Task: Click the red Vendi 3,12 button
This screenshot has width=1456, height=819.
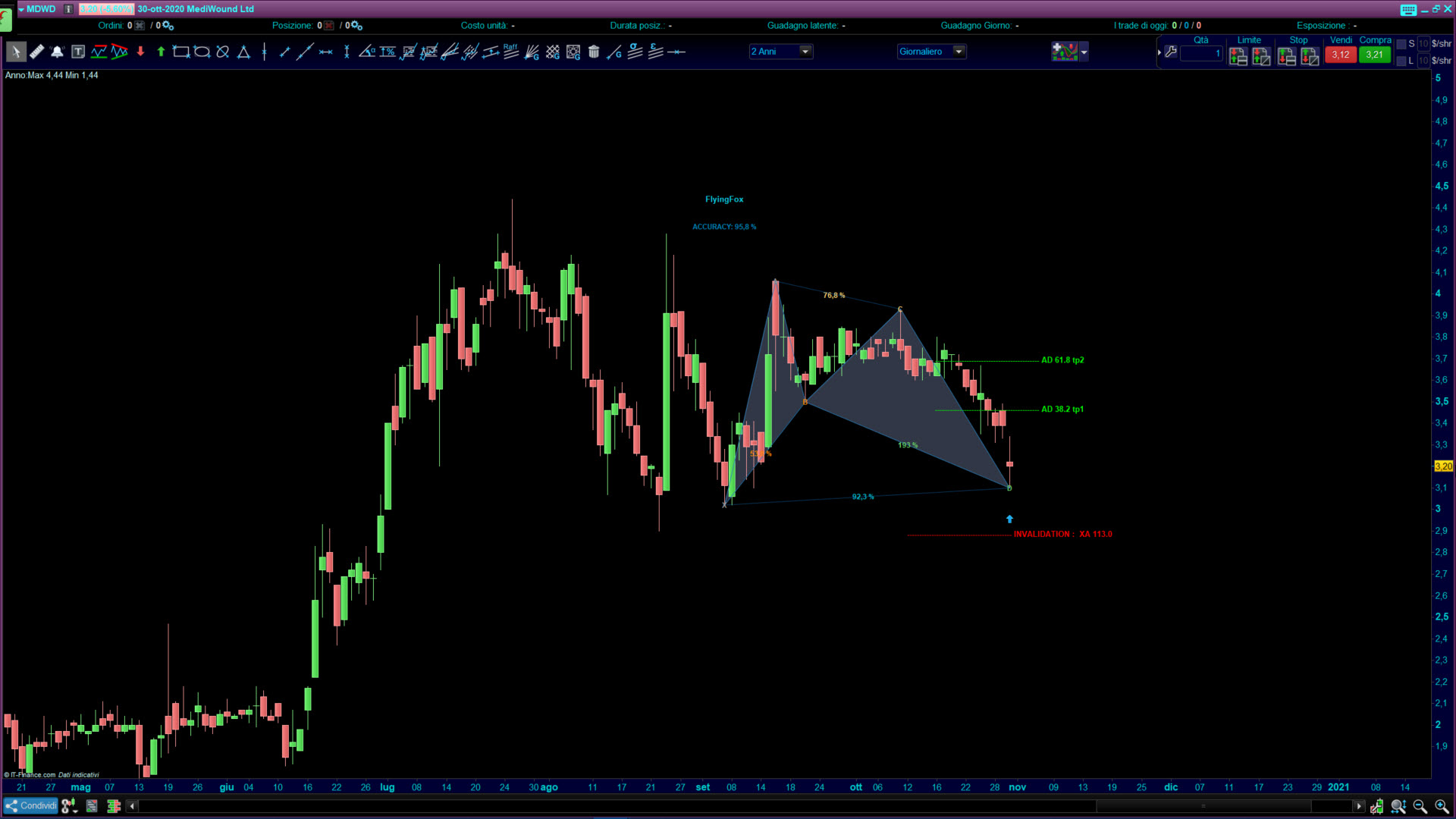Action: click(1340, 55)
